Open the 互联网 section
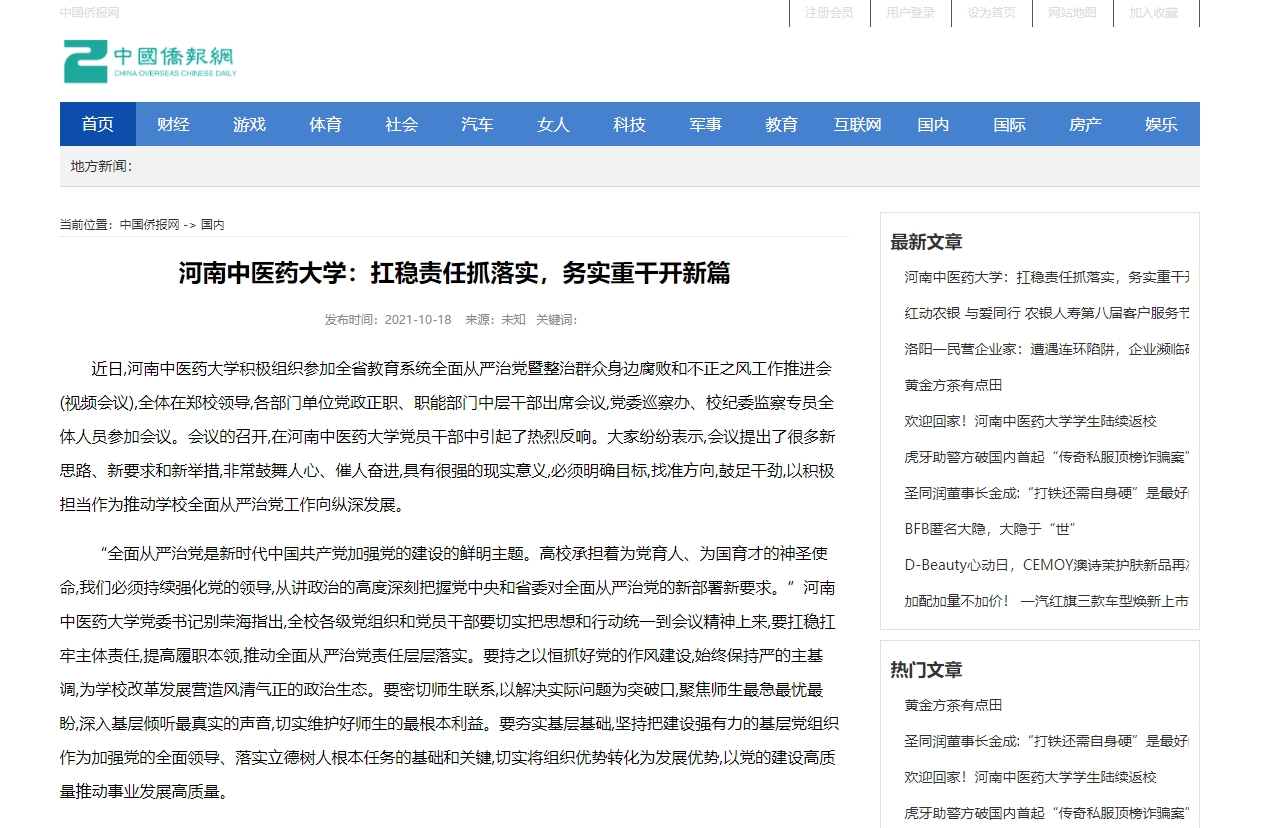 coord(858,124)
